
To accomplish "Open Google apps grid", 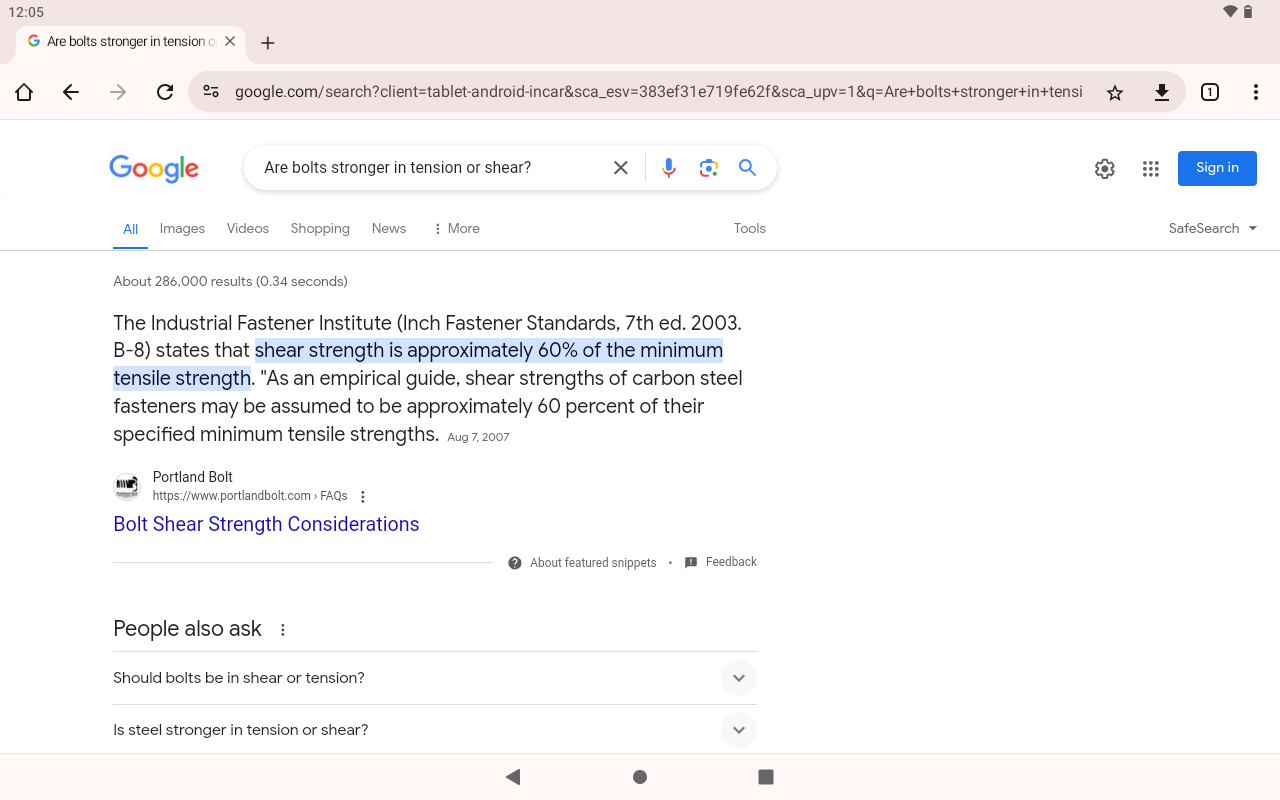I will [x=1151, y=169].
